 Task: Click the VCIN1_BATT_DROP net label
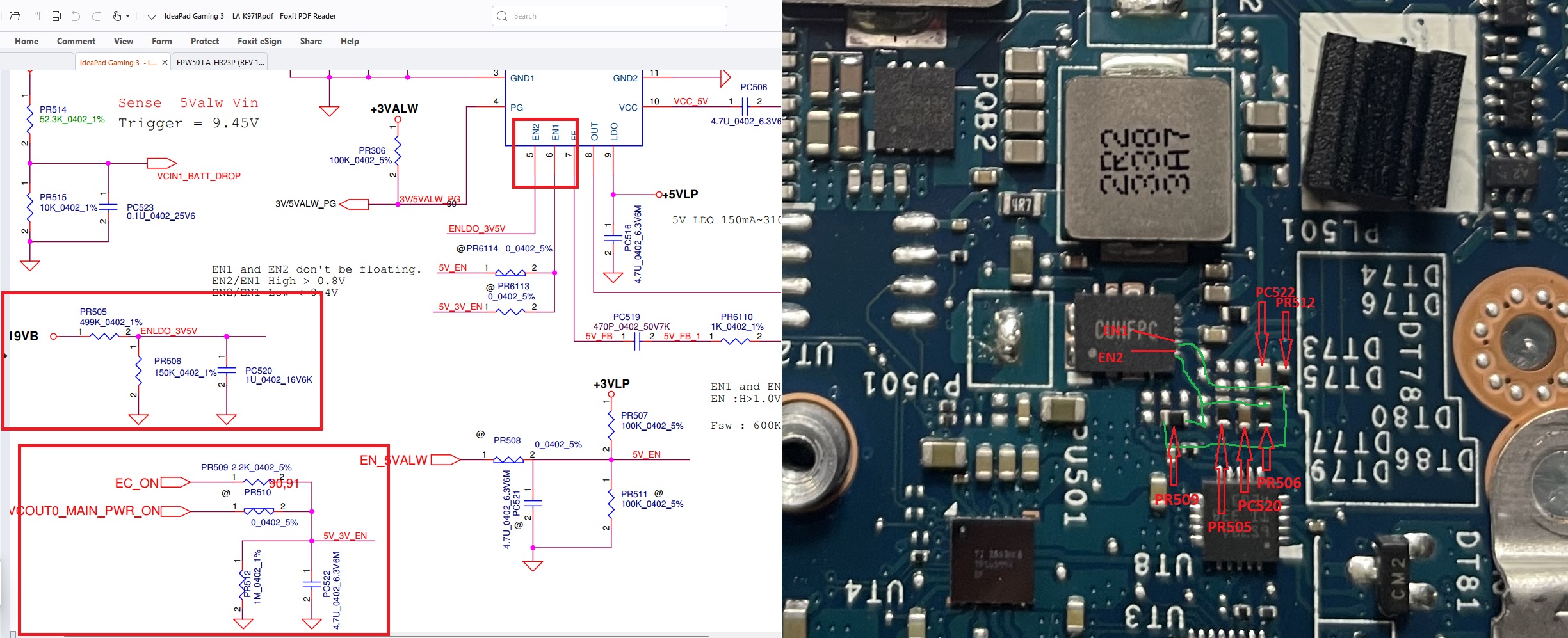tap(199, 176)
